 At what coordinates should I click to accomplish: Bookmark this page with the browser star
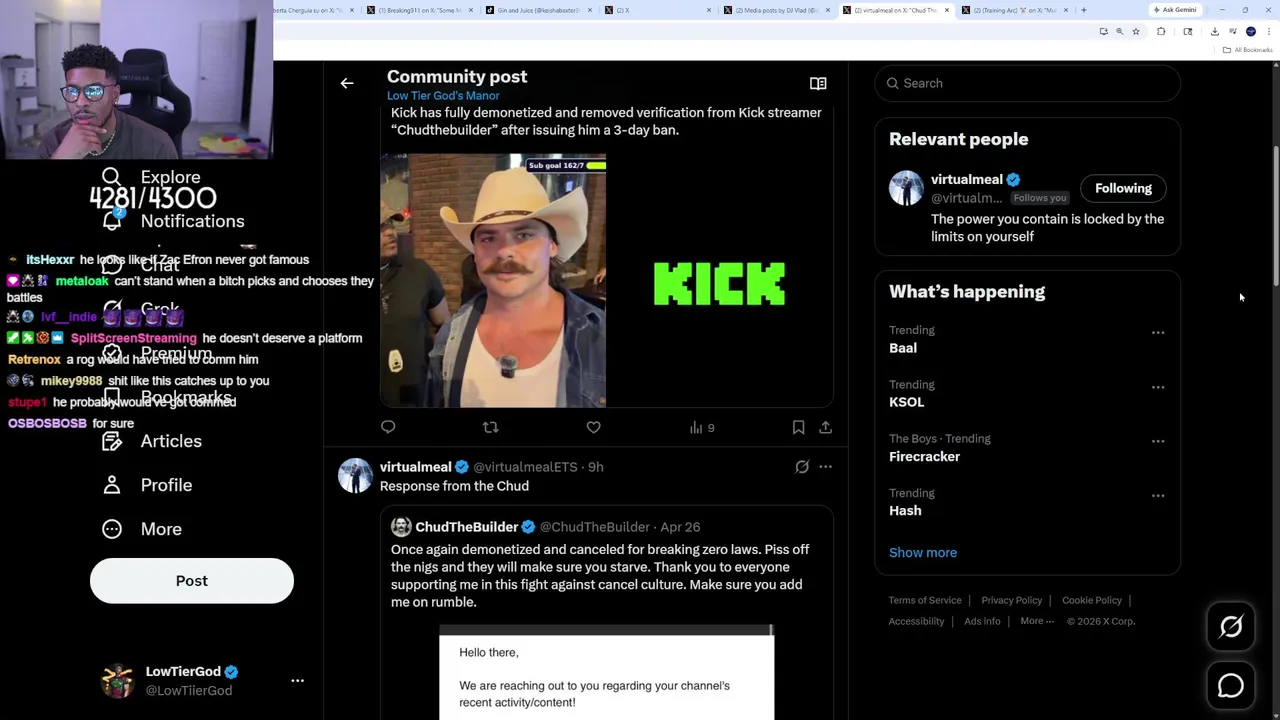click(1136, 31)
